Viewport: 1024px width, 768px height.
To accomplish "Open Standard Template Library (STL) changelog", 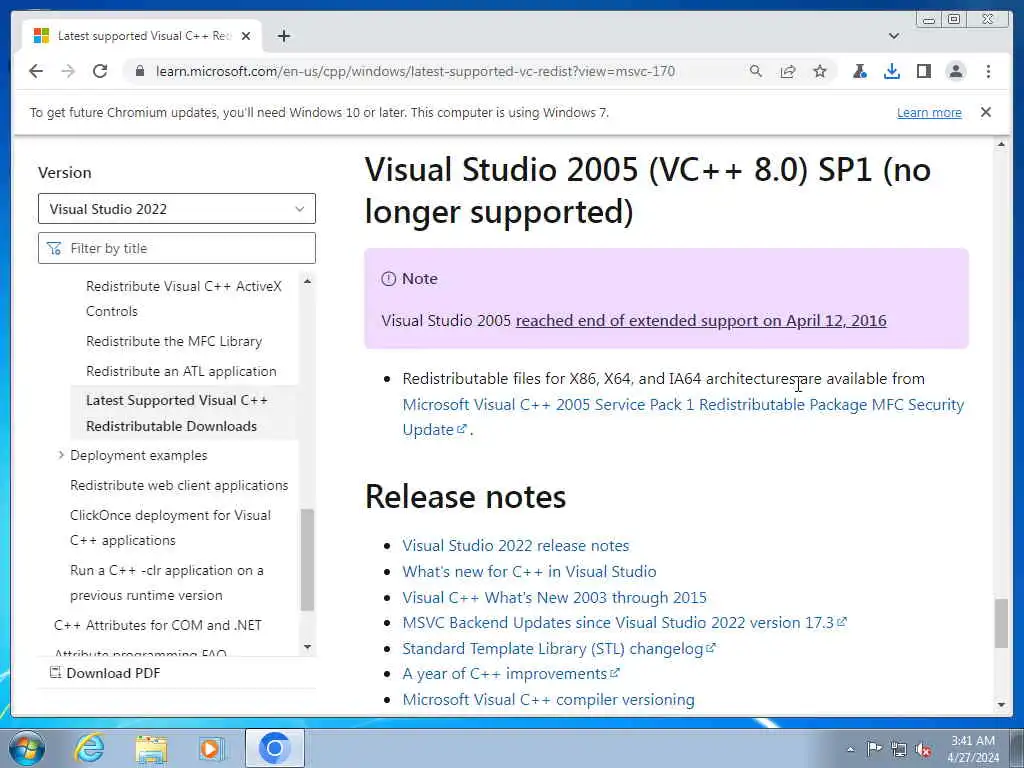I will coord(559,648).
